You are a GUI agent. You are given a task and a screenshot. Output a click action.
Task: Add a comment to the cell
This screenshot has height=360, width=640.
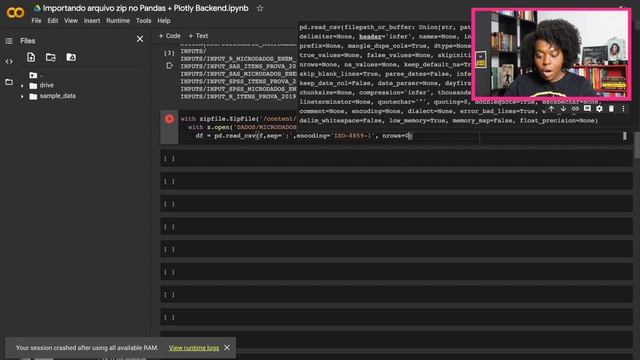[x=587, y=109]
